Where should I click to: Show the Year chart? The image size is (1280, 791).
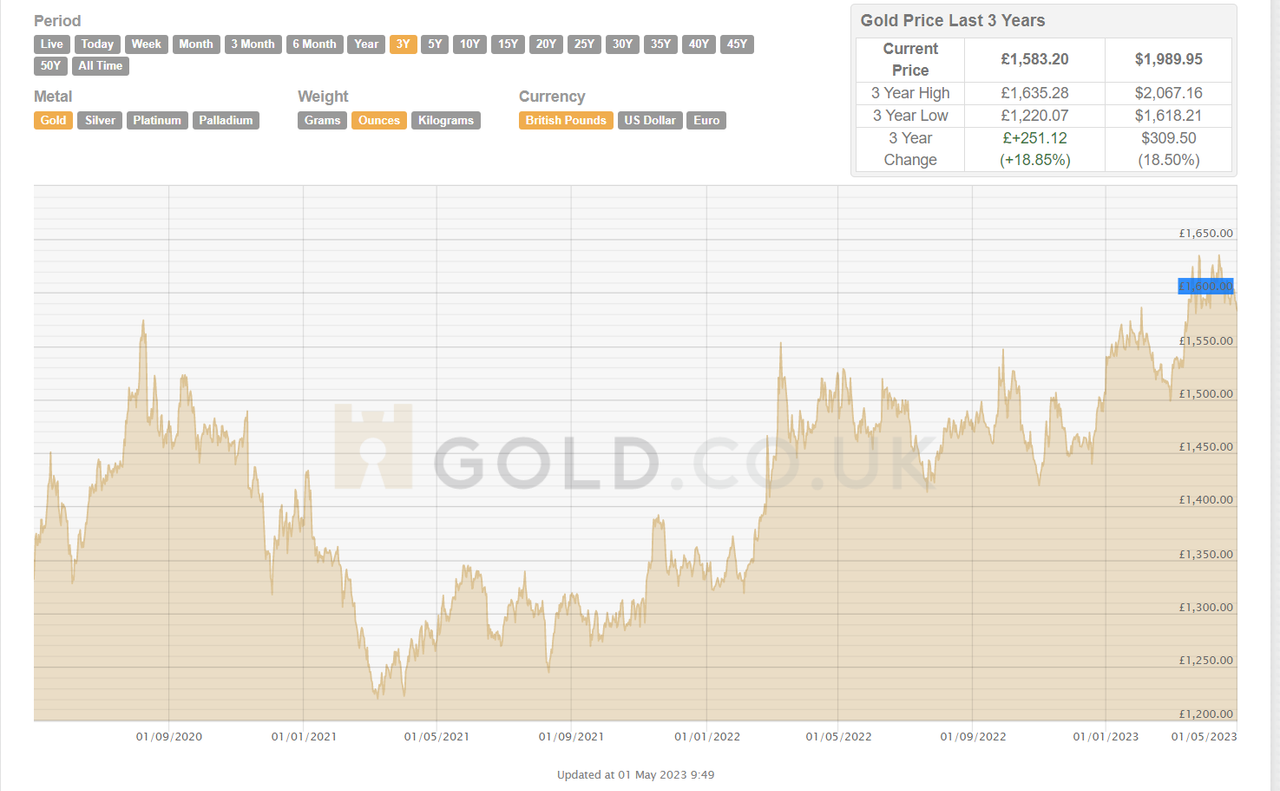(x=366, y=44)
